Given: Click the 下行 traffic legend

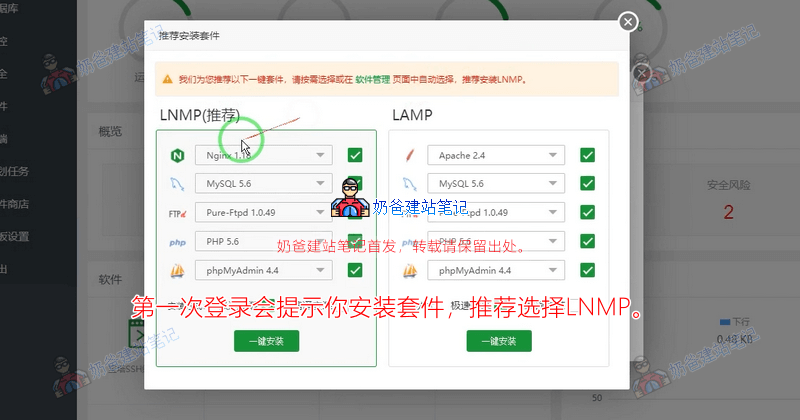Looking at the screenshot, I should coord(735,322).
